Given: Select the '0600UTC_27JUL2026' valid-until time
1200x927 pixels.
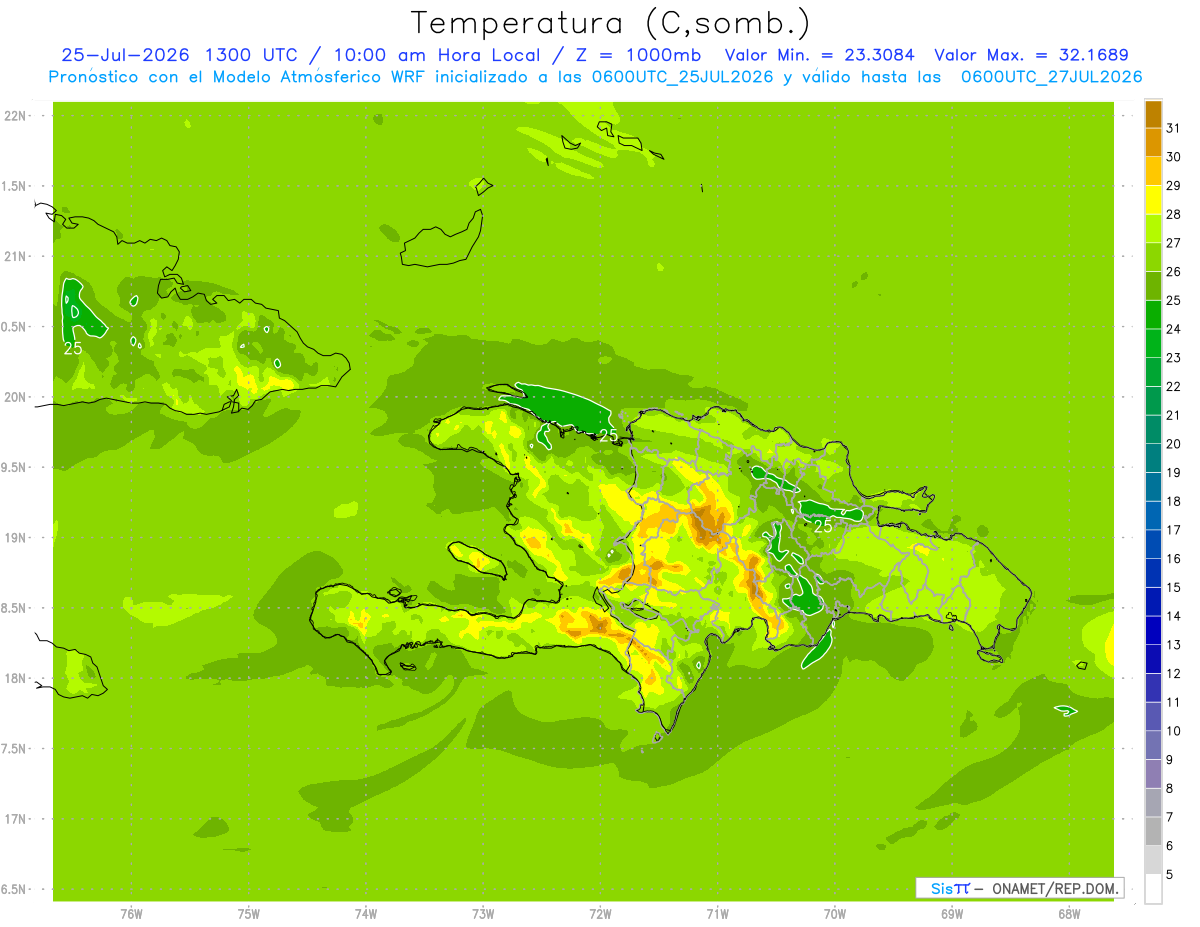Looking at the screenshot, I should coord(1052,77).
